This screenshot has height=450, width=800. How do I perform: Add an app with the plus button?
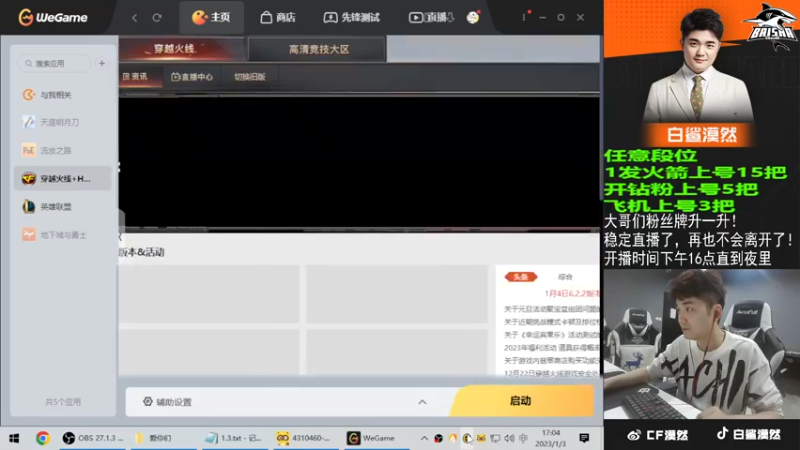102,63
